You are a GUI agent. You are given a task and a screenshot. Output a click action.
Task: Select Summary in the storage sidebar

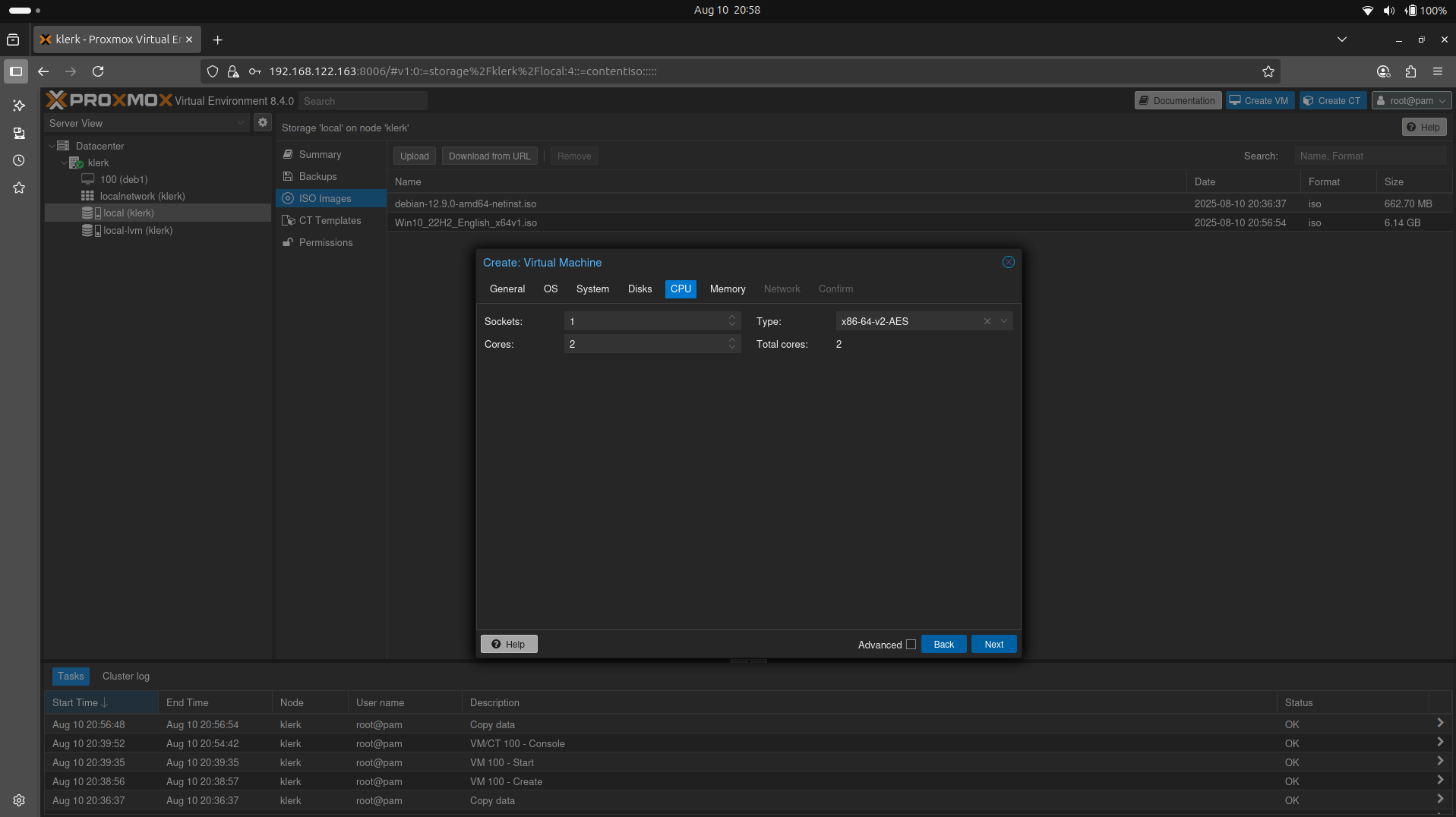click(x=318, y=154)
